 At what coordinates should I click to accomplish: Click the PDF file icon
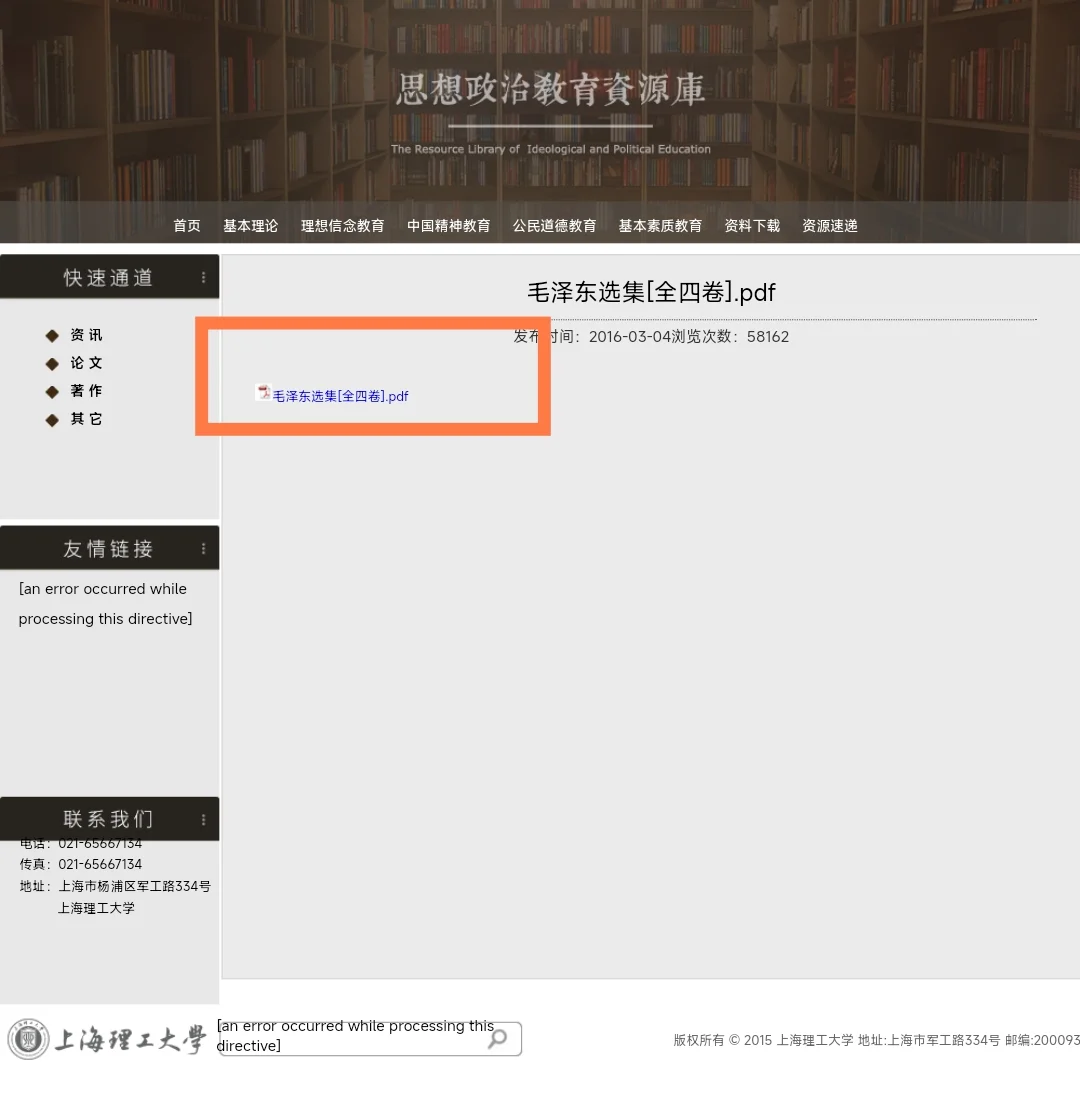264,392
